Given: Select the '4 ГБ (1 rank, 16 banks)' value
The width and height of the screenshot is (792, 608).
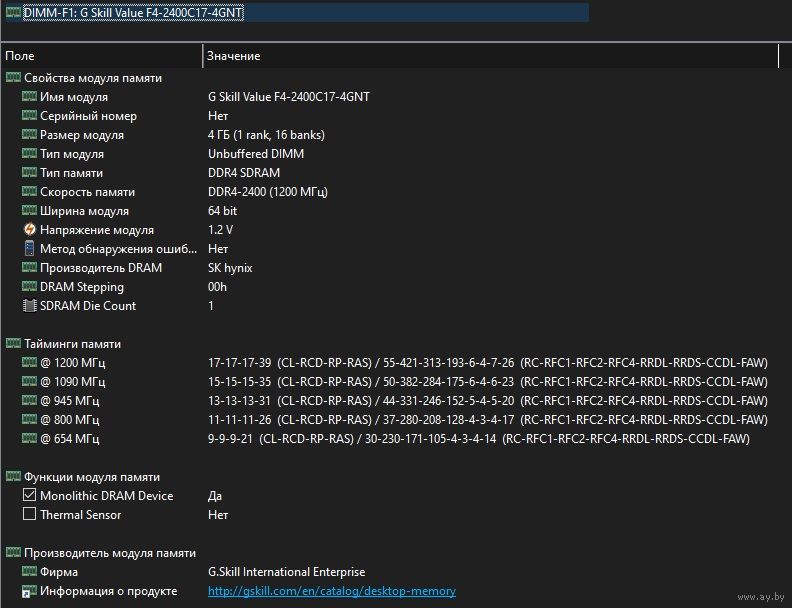Looking at the screenshot, I should point(266,135).
